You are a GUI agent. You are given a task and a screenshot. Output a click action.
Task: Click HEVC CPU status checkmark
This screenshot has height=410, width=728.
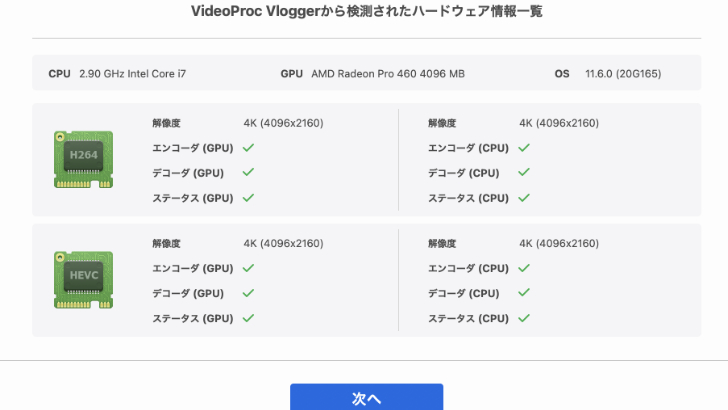[524, 318]
